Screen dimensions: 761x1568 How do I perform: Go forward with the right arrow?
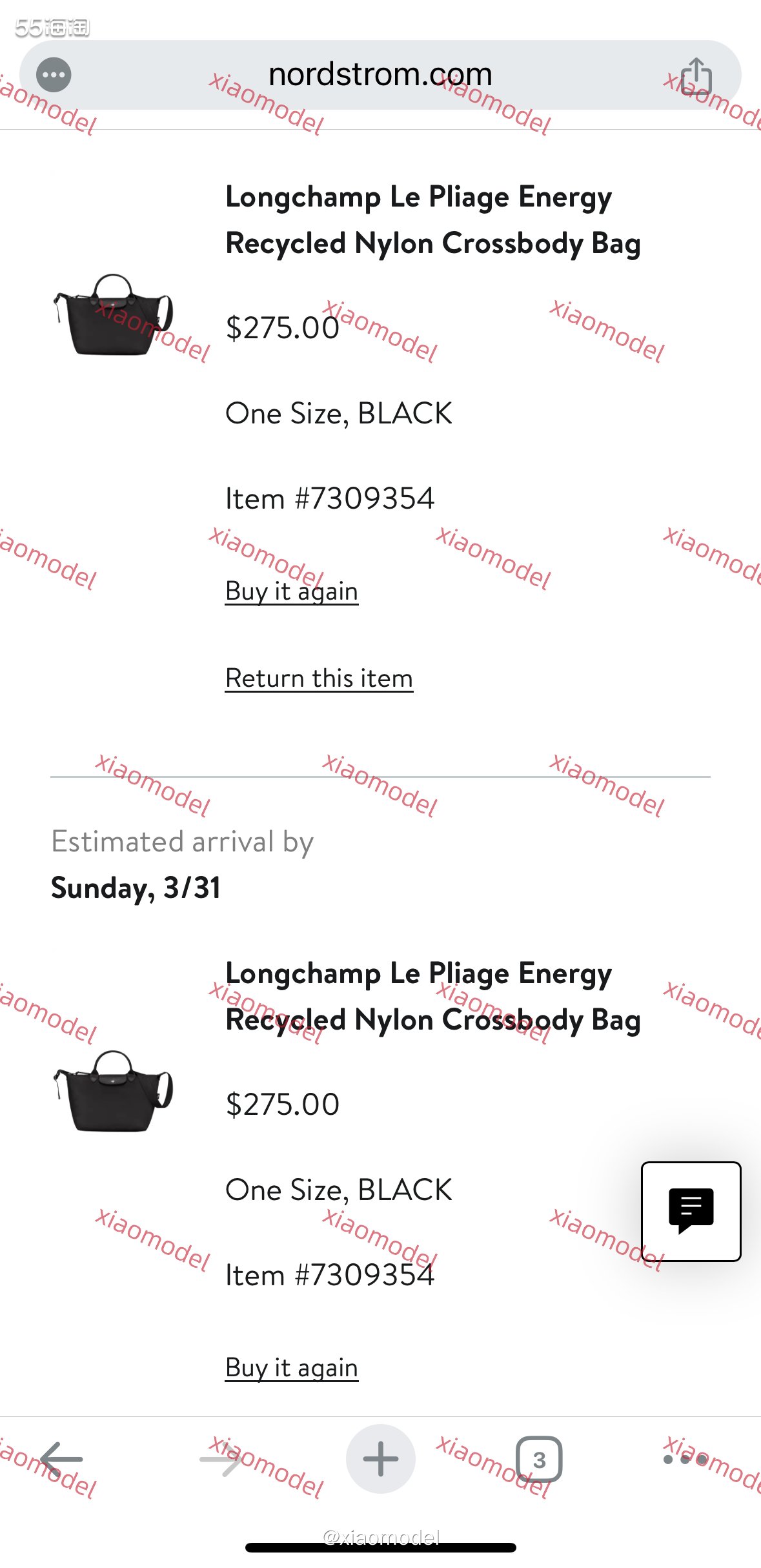point(221,1459)
